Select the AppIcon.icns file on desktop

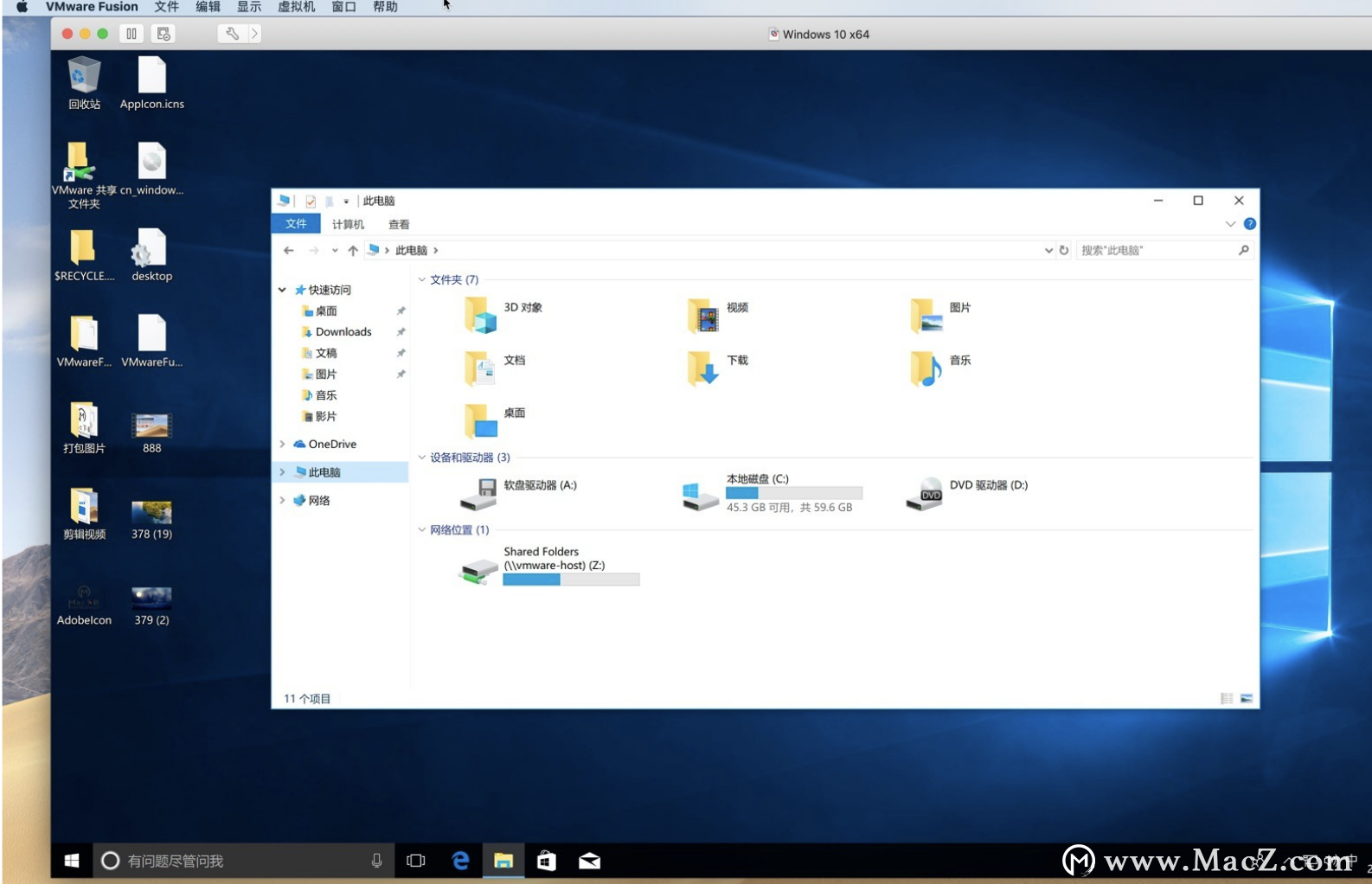click(151, 83)
